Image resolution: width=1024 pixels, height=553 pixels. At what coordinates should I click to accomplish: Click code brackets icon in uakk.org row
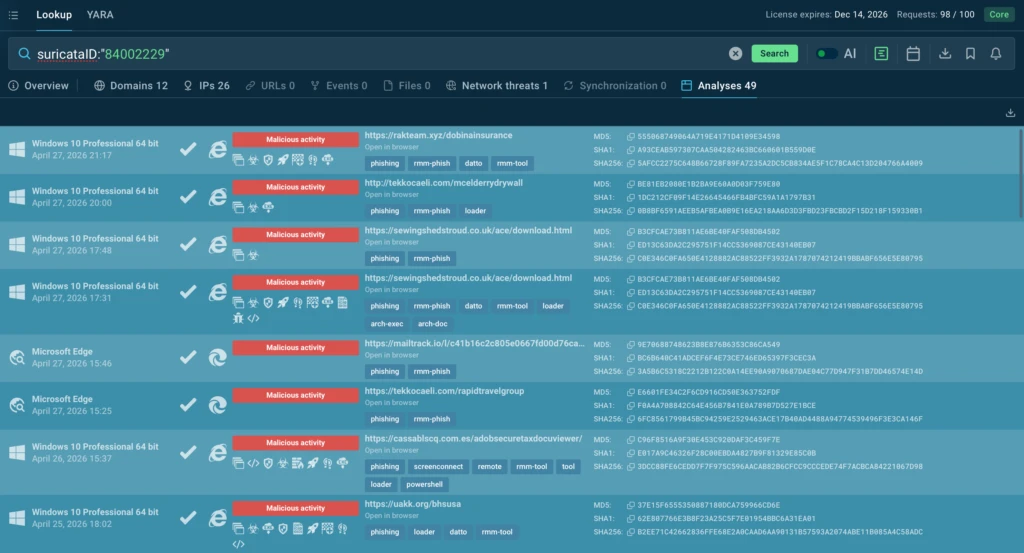(x=238, y=544)
